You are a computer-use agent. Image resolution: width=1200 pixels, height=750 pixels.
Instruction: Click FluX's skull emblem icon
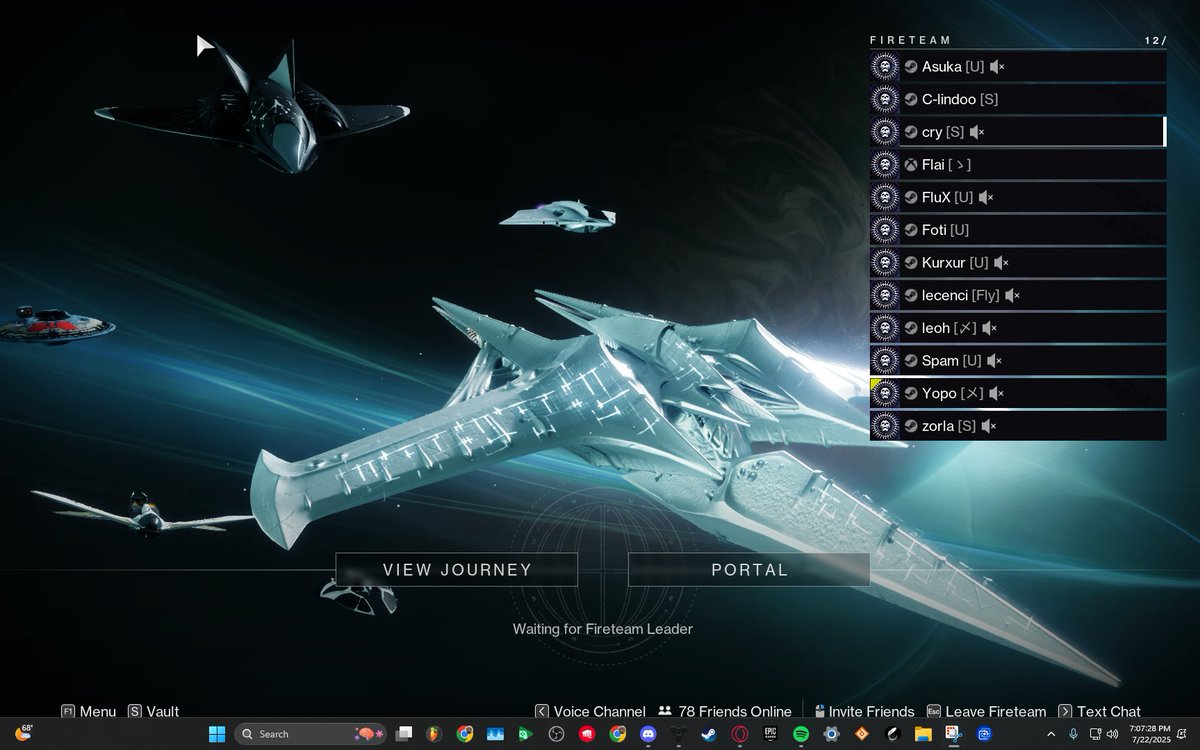(883, 197)
